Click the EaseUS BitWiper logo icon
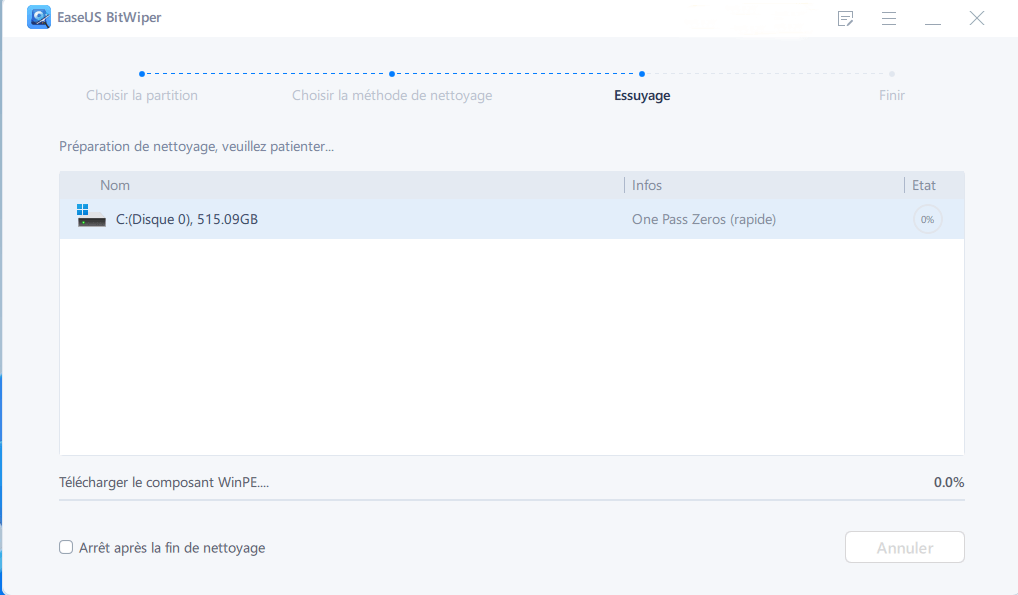1018x595 pixels. (x=38, y=17)
